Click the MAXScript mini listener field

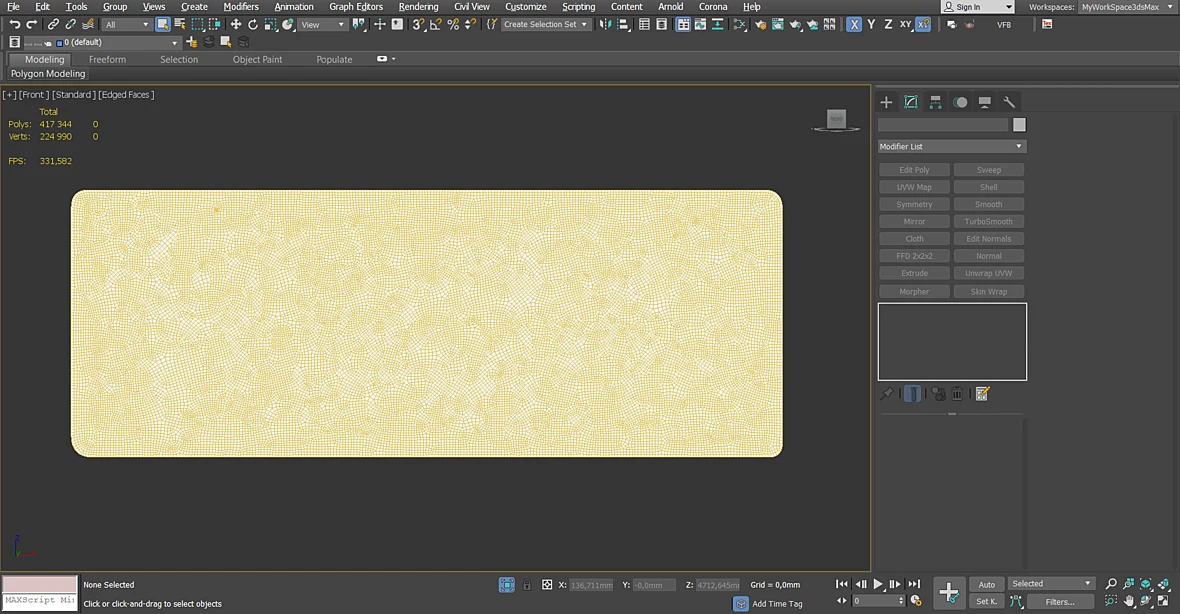[40, 600]
